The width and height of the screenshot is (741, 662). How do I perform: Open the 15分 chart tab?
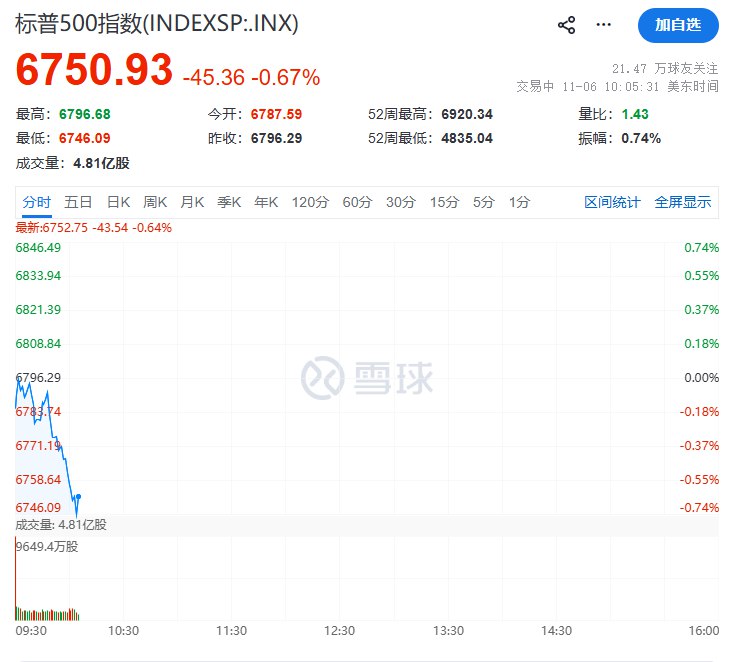[444, 202]
